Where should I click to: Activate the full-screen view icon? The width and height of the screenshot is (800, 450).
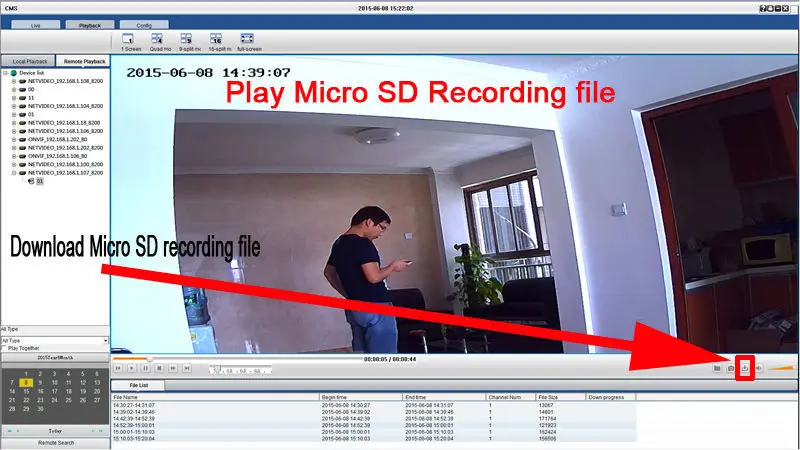tap(247, 39)
